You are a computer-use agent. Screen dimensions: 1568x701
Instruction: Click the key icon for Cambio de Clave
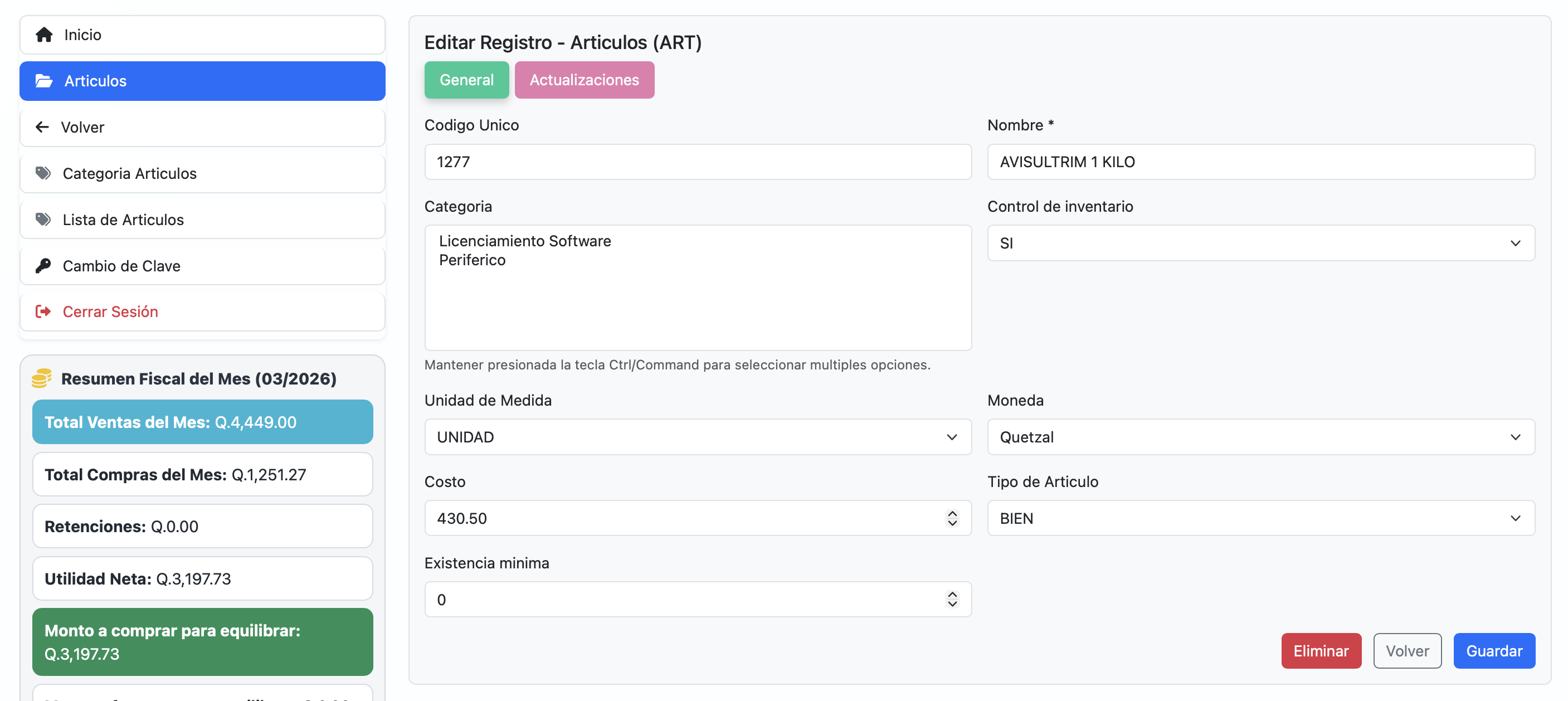[x=42, y=266]
